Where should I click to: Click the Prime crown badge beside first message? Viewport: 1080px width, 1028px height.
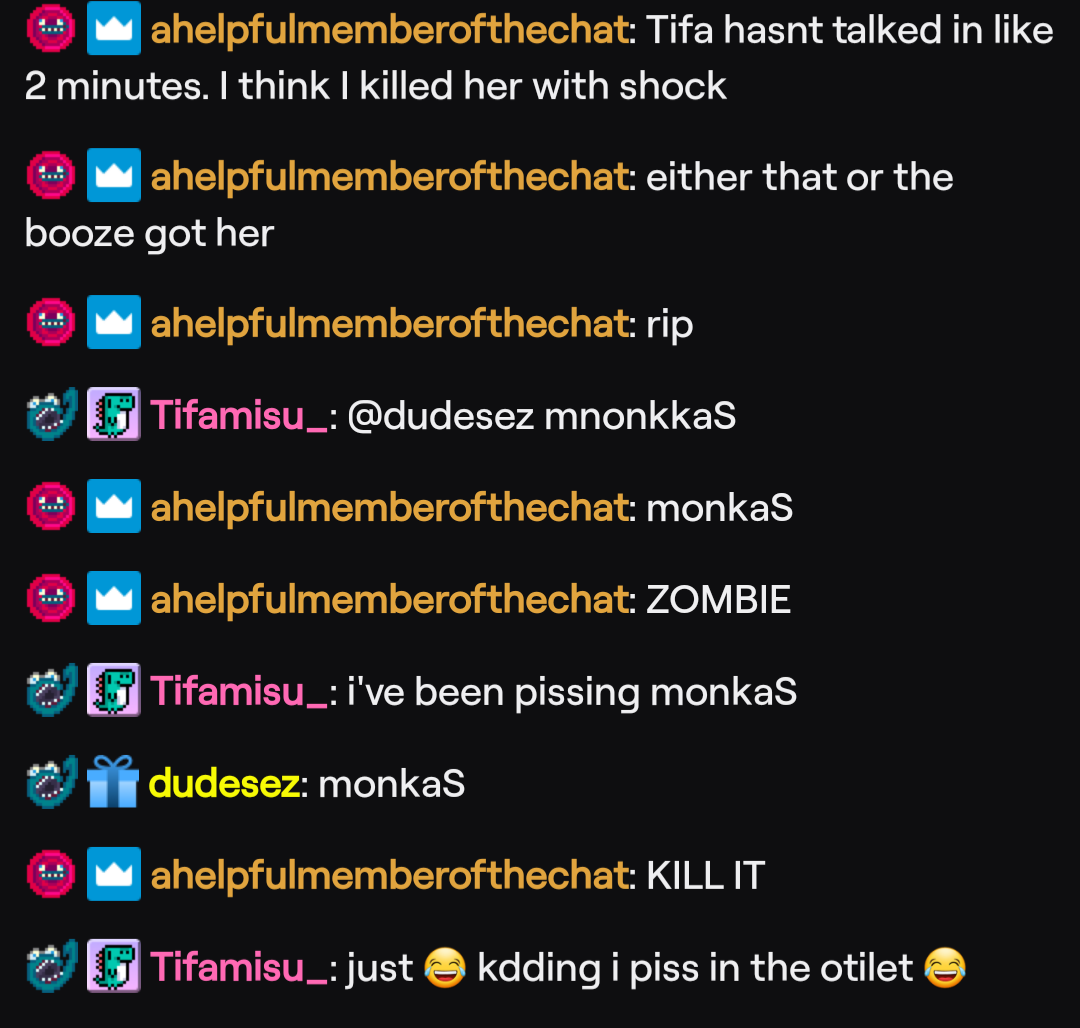coord(114,28)
